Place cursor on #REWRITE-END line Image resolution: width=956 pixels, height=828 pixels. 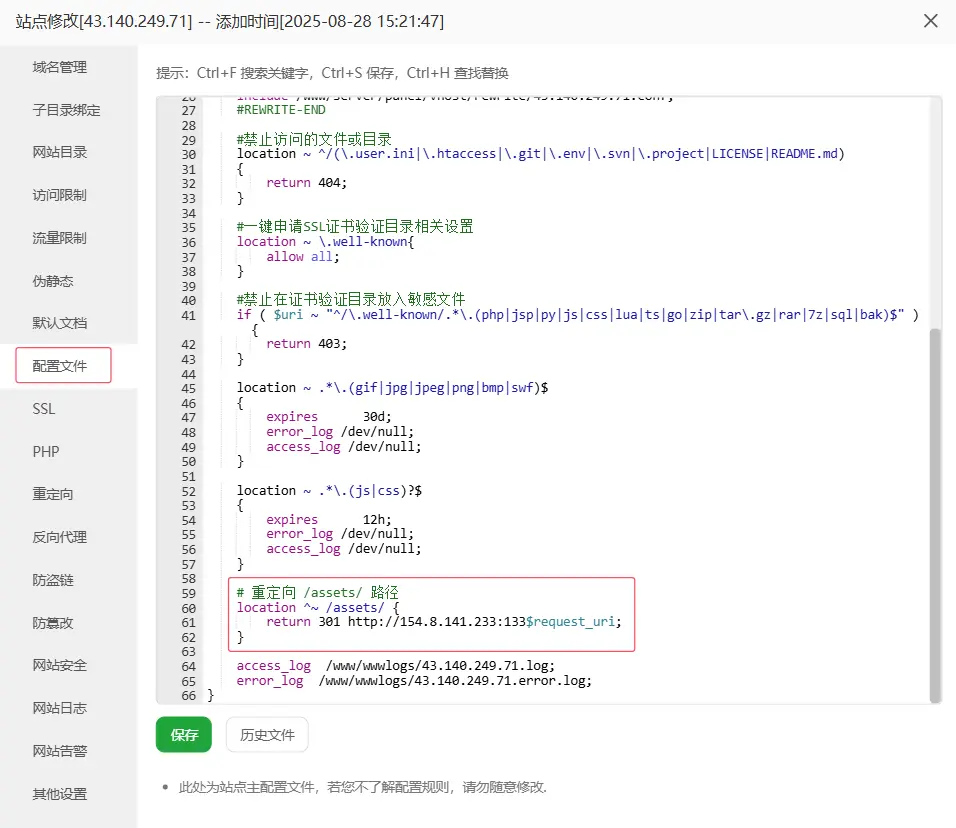[281, 110]
